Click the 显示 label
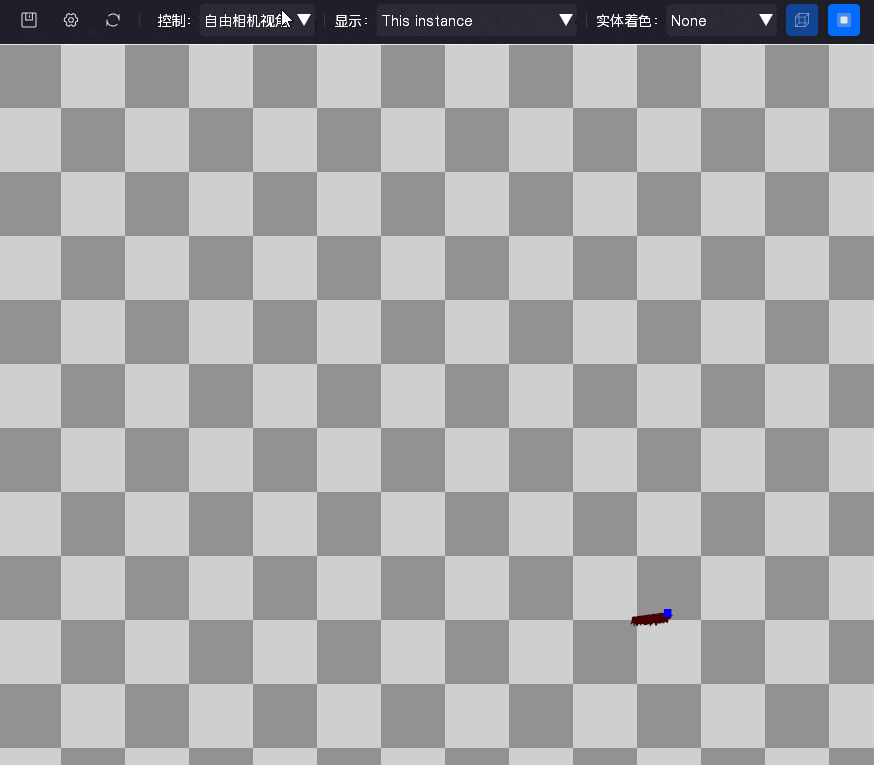 tap(351, 21)
